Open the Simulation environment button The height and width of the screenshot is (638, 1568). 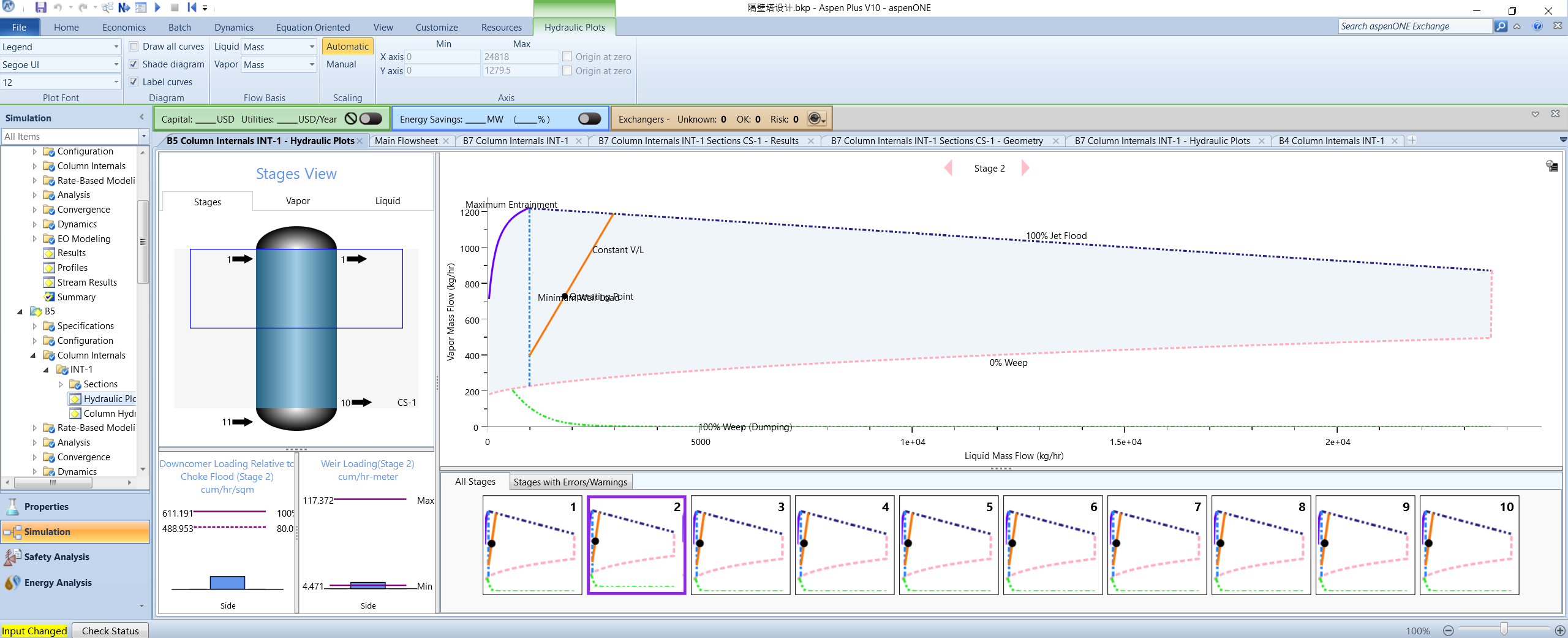(75, 532)
